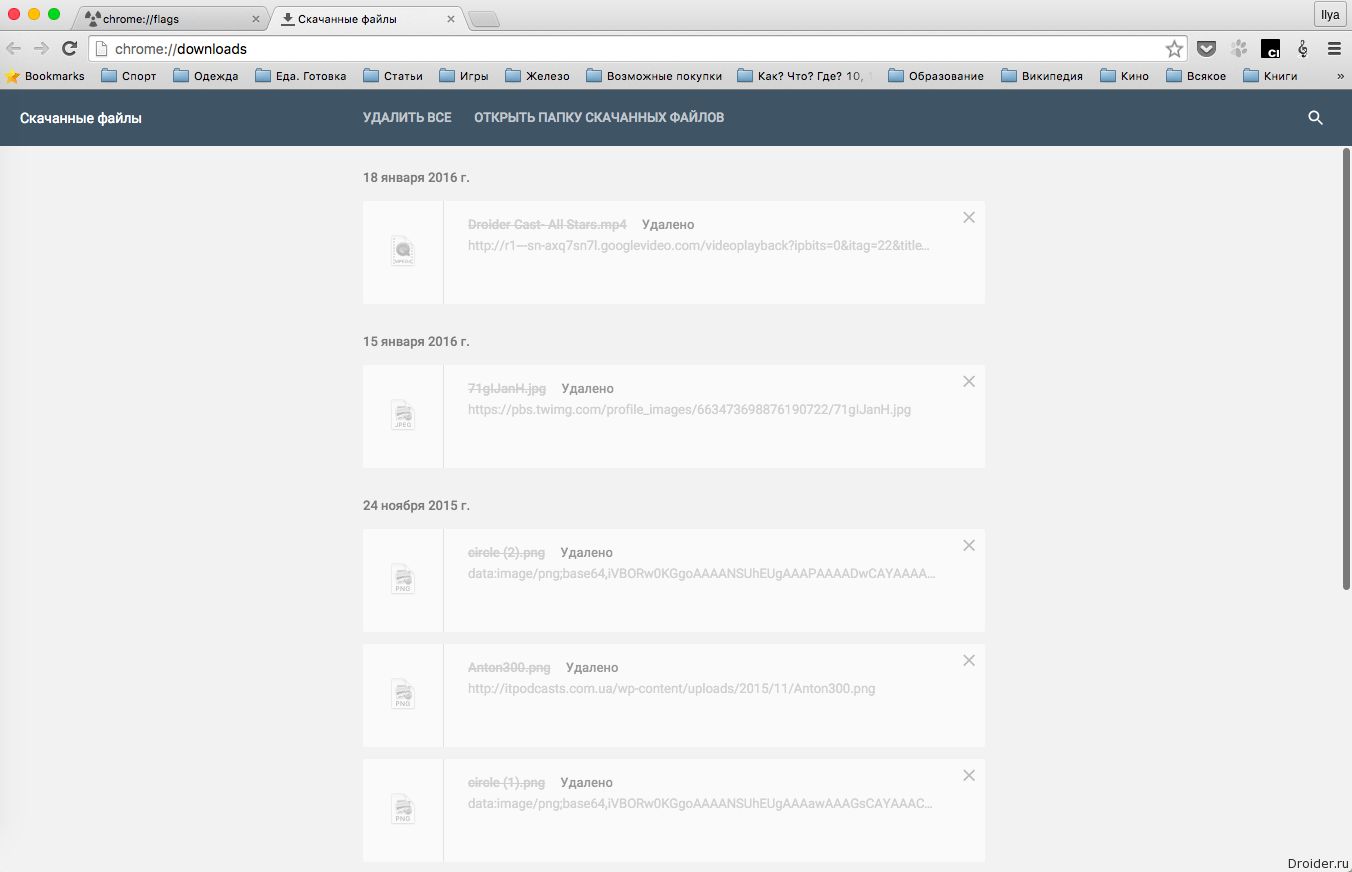Click УДАЛИТЬ ВСЕ to clear downloads

point(407,118)
